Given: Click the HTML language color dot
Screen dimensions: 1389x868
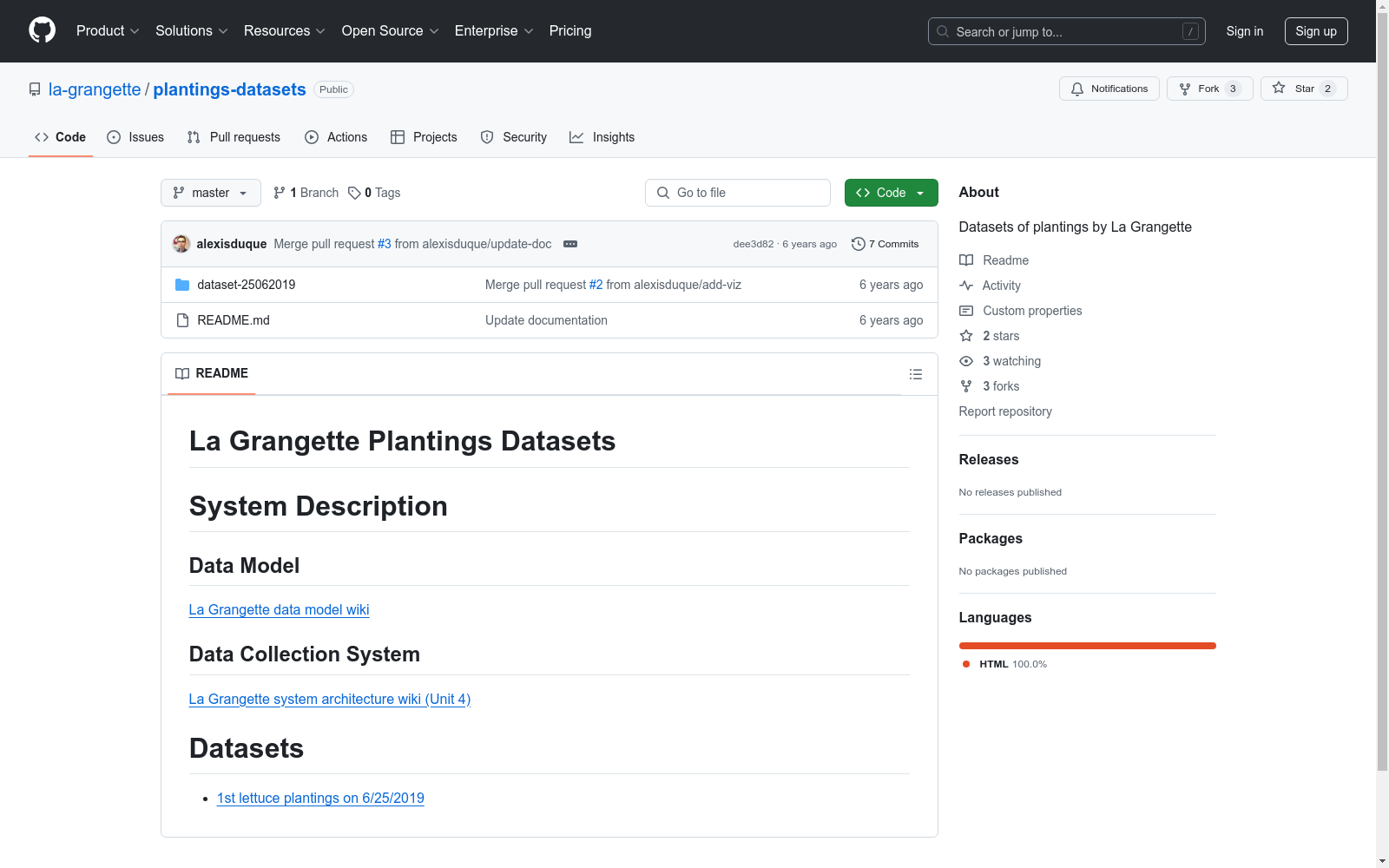Looking at the screenshot, I should (966, 664).
